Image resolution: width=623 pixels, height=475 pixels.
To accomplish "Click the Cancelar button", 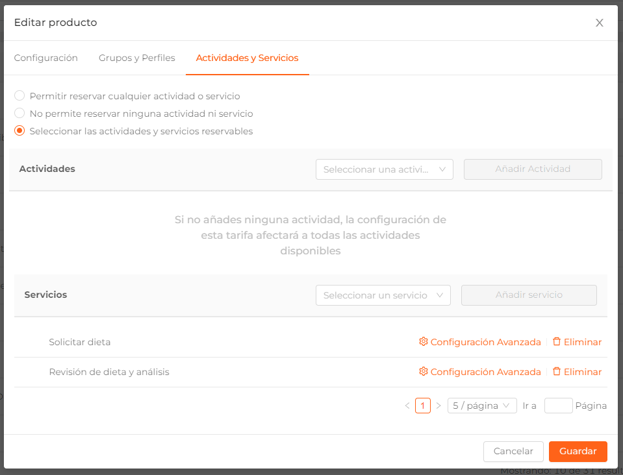I will pos(513,451).
